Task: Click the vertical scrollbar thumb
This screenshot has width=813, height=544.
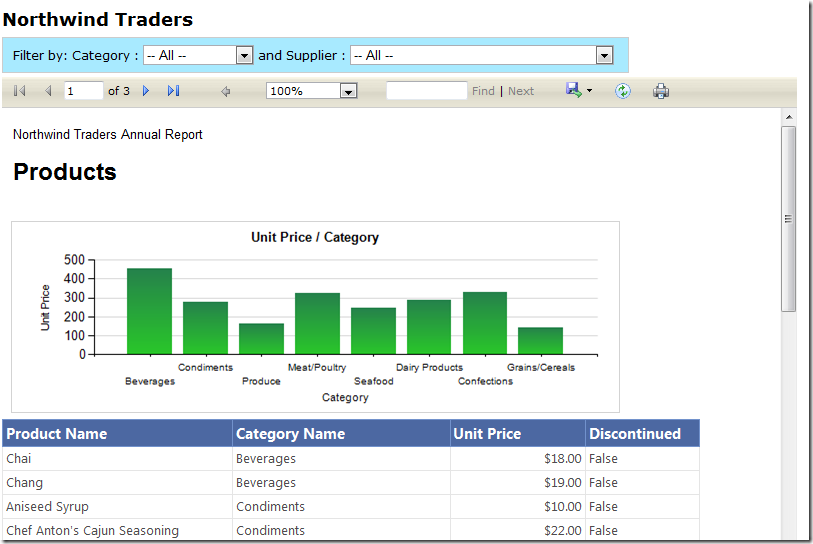Action: pyautogui.click(x=789, y=219)
